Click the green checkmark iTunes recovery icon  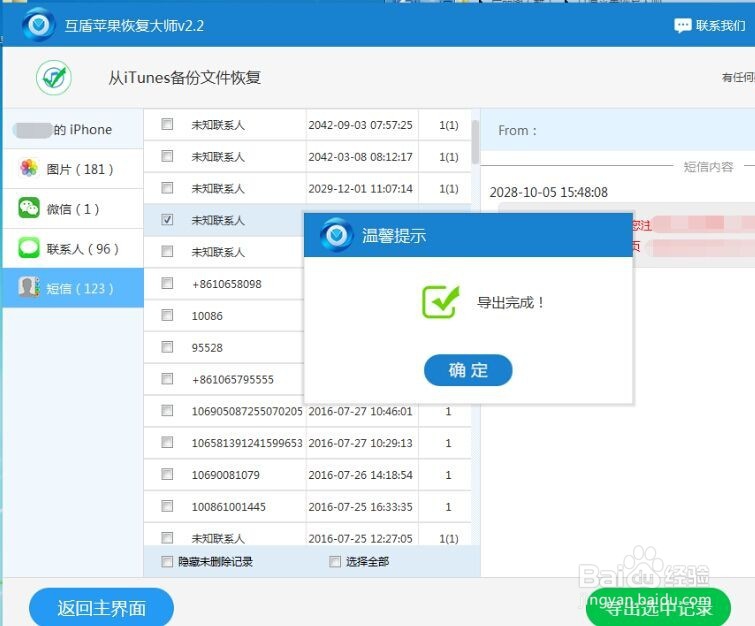[x=54, y=78]
